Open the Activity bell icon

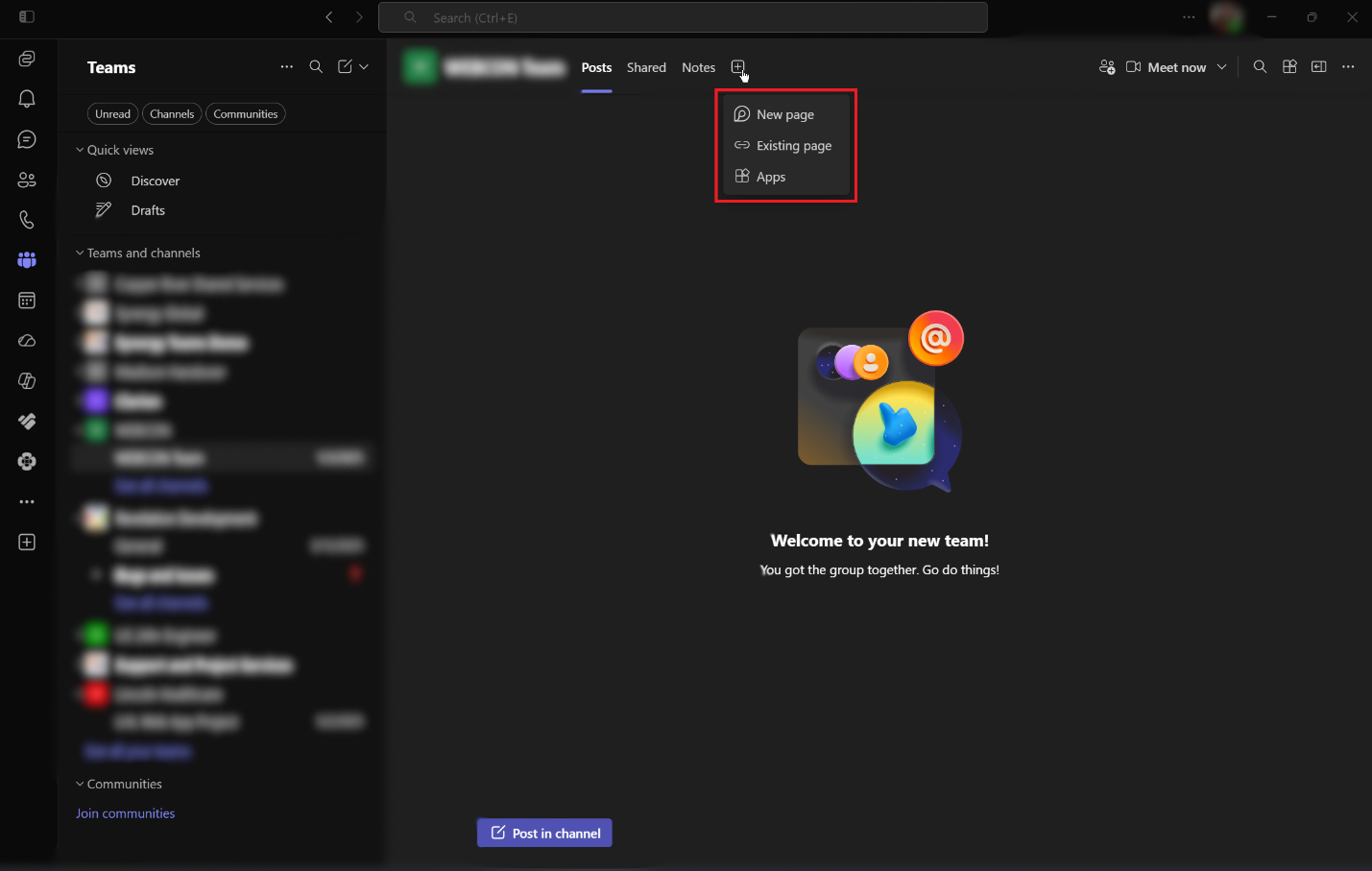tap(27, 99)
